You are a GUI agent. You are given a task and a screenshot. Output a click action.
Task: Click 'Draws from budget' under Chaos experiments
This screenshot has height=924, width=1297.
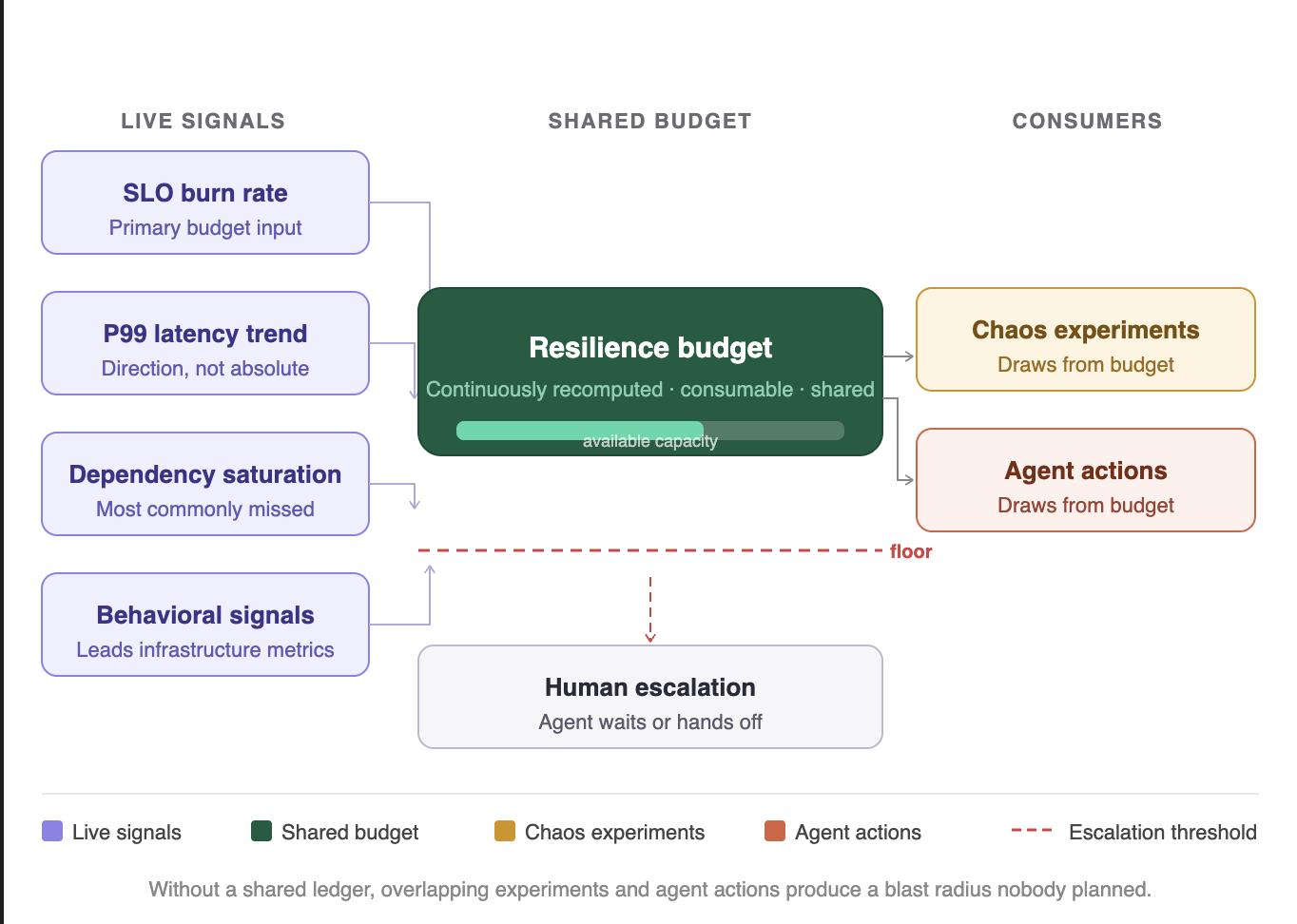1086,365
